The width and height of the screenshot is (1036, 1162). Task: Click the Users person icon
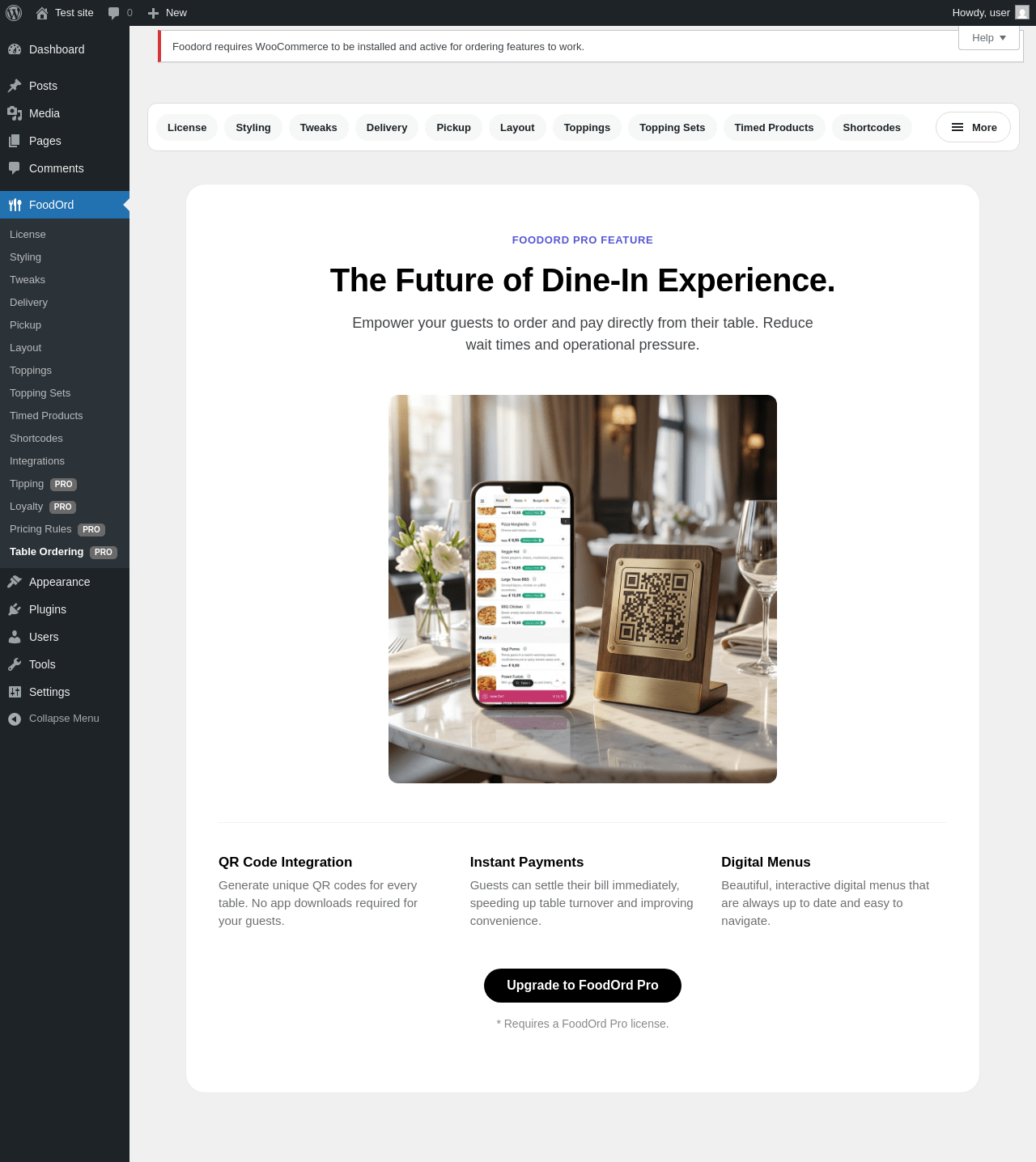click(15, 637)
